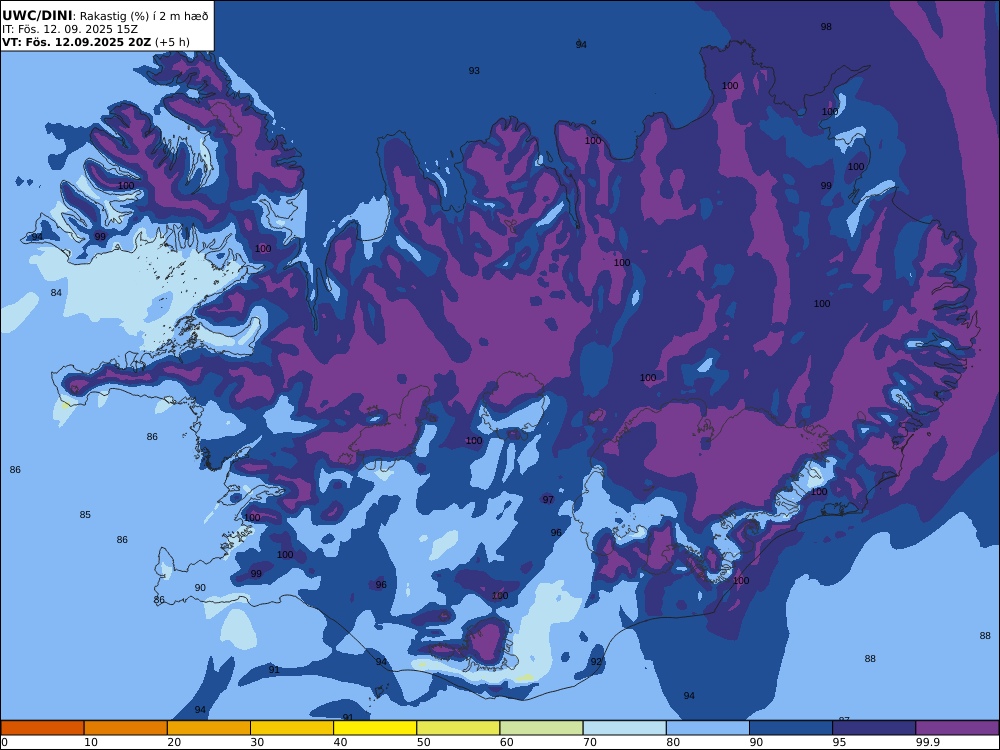Click the legend tick label '30'

pyautogui.click(x=257, y=742)
